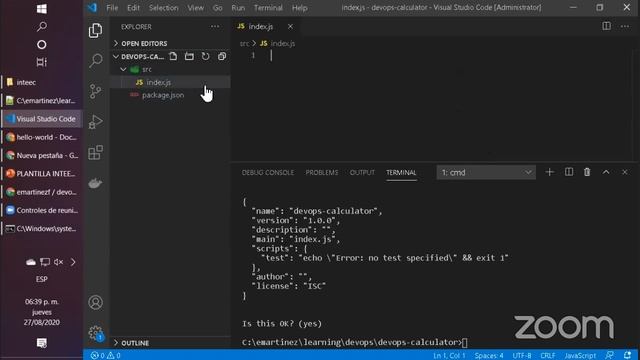Open the Source Control view
The height and width of the screenshot is (360, 640).
(x=96, y=91)
